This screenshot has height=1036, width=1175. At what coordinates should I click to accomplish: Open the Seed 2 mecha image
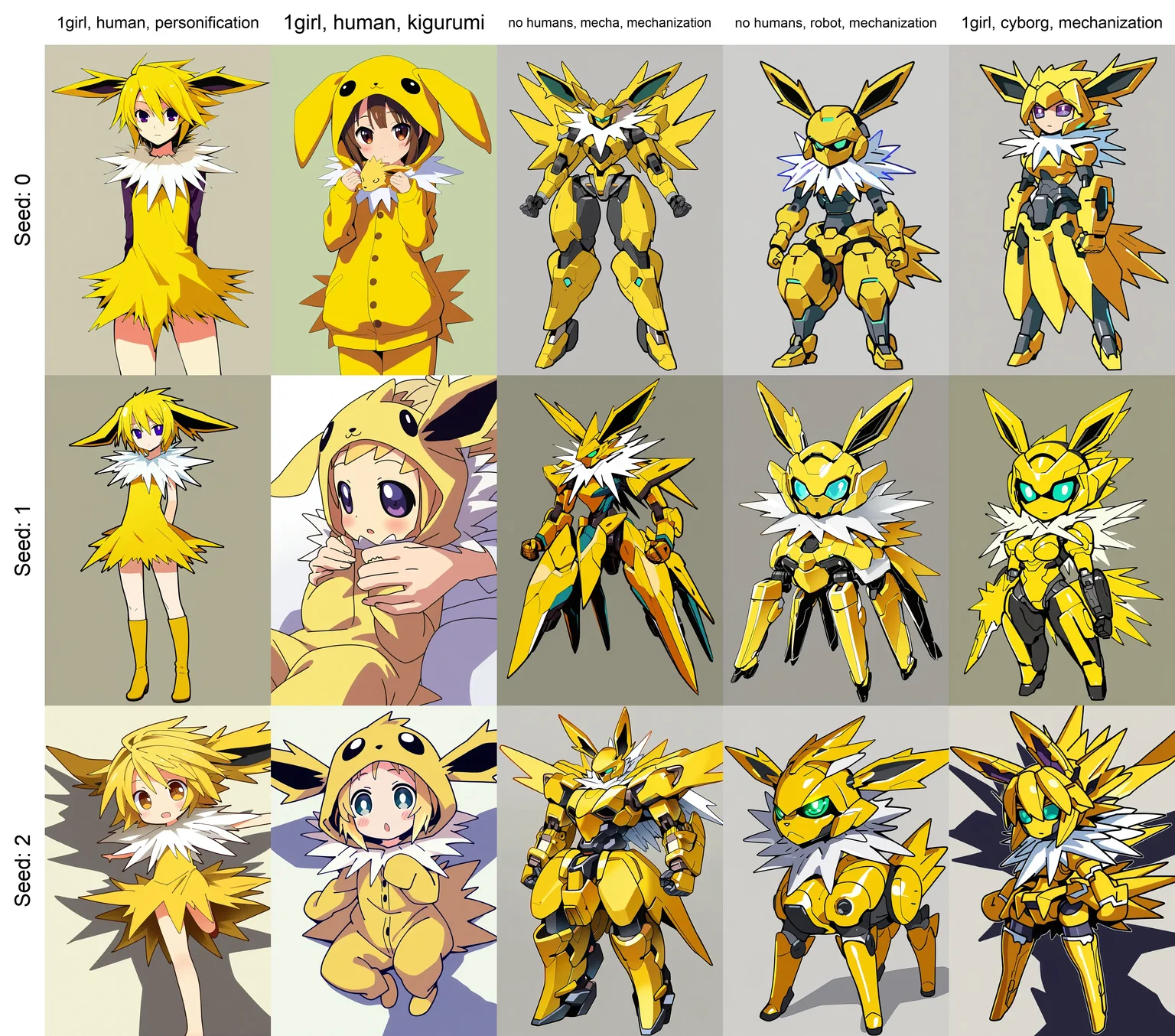click(610, 871)
